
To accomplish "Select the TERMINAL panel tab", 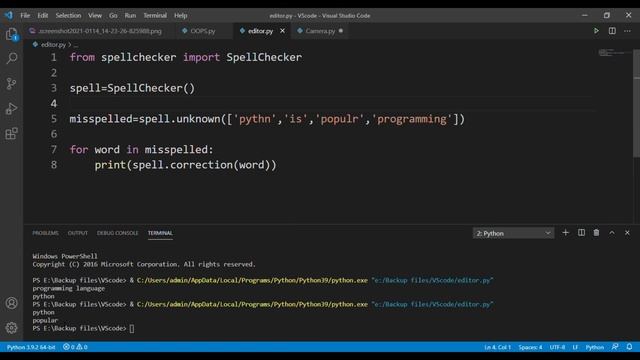I will (x=160, y=233).
